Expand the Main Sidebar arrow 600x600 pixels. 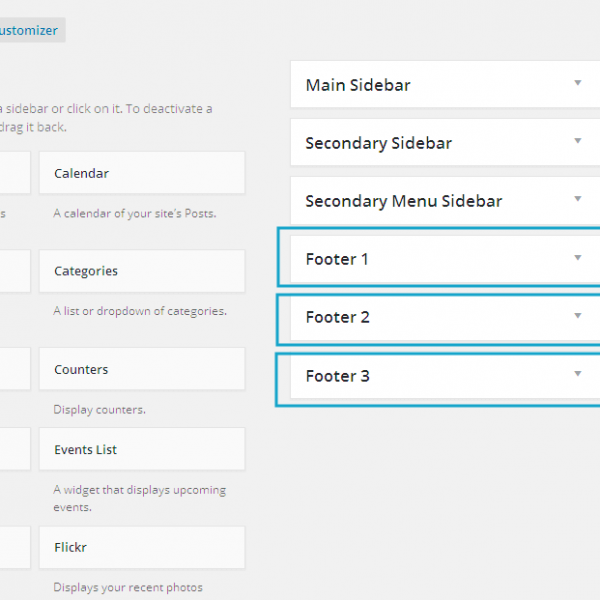point(577,84)
